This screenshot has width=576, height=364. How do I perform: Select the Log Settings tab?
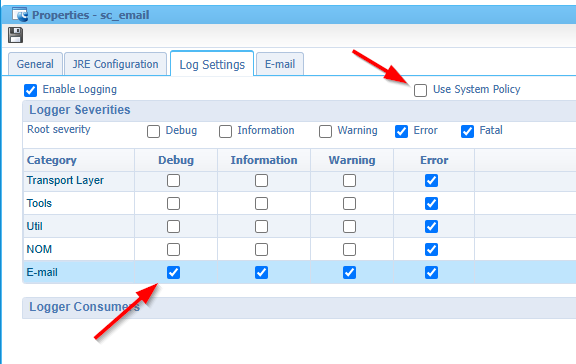212,65
